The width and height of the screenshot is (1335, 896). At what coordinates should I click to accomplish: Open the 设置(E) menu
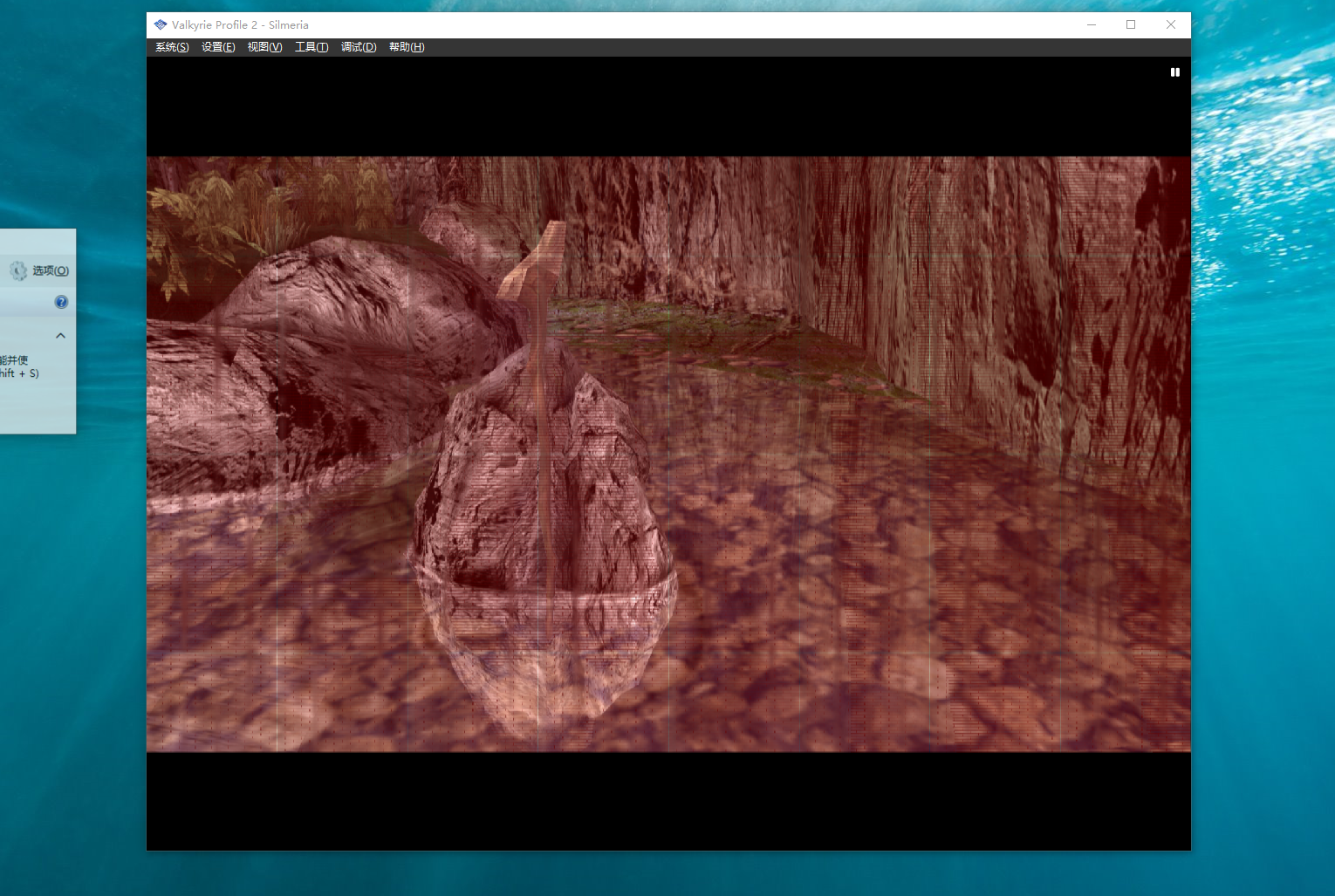(x=218, y=47)
